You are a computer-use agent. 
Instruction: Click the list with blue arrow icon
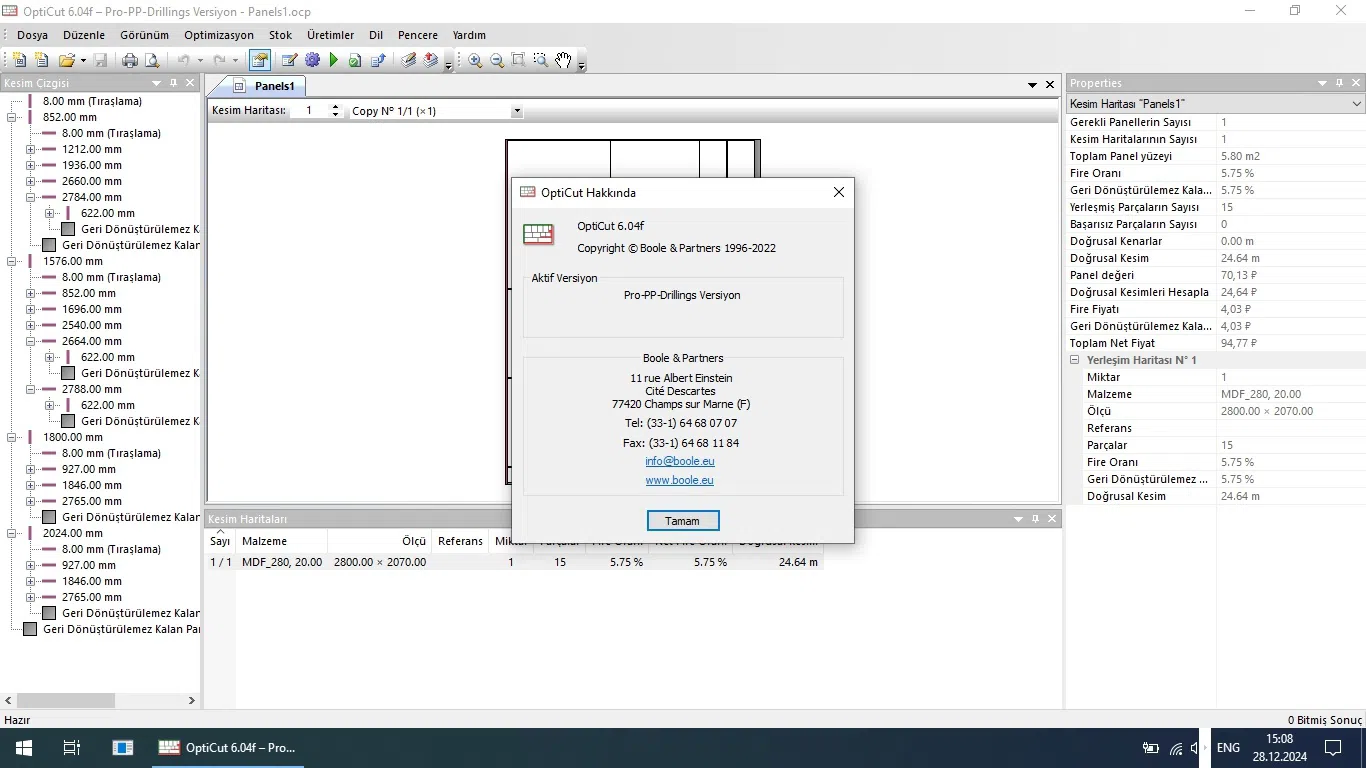(378, 60)
